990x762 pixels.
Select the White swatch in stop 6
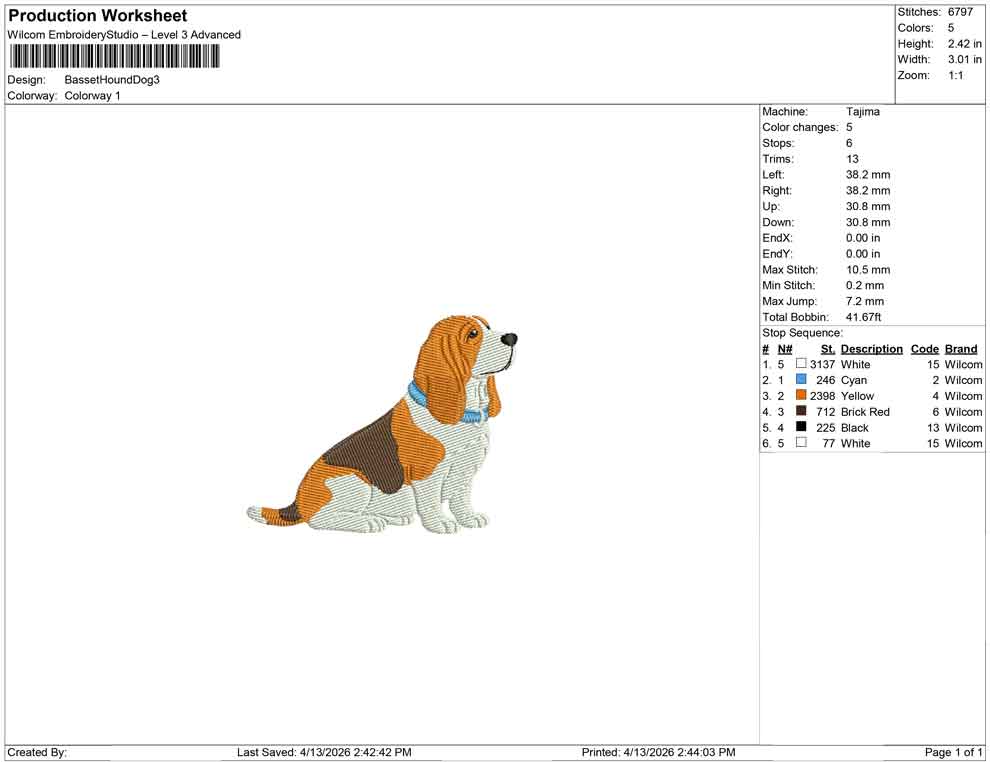[800, 443]
